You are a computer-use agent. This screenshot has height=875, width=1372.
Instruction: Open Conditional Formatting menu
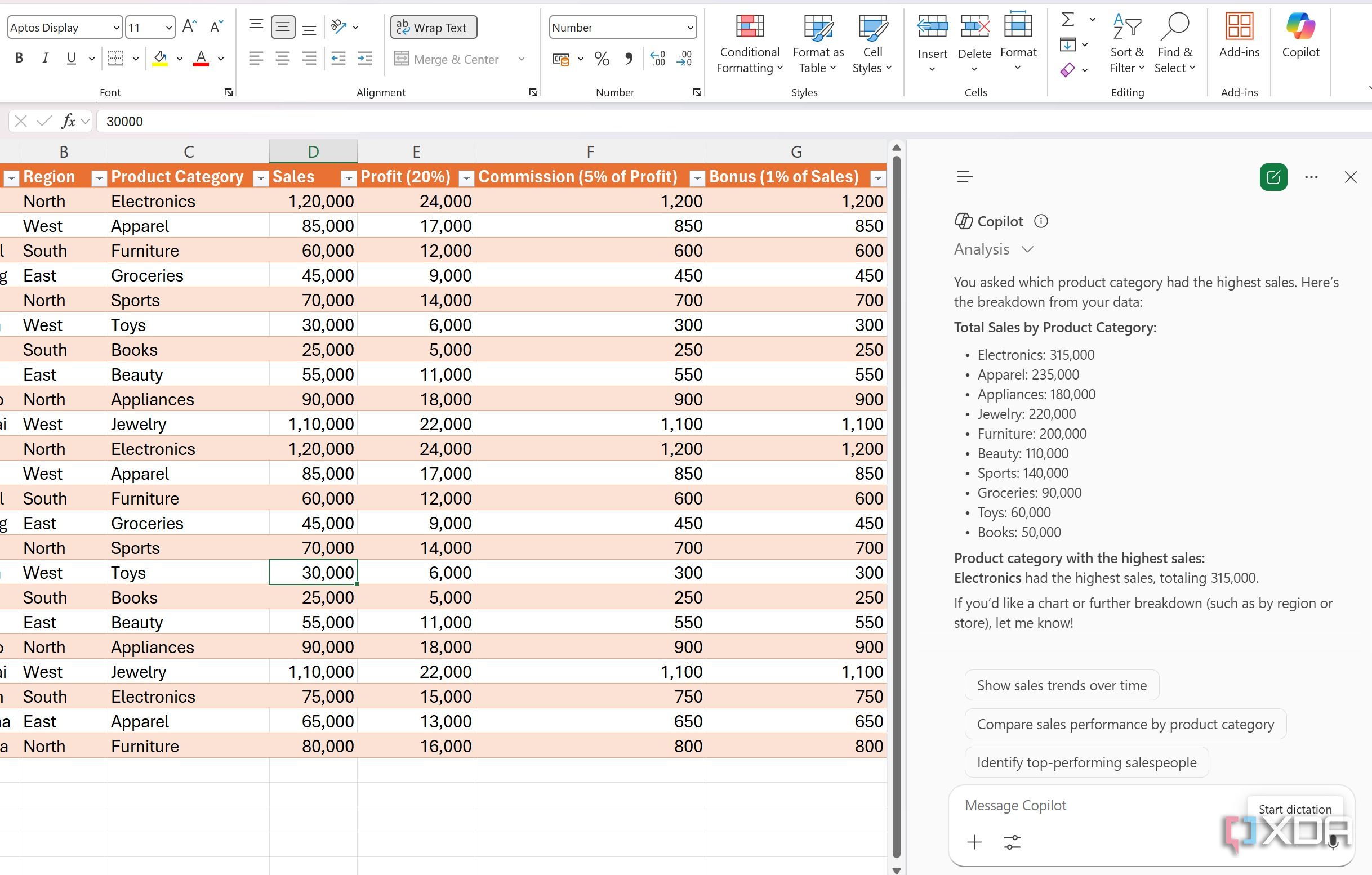point(749,44)
